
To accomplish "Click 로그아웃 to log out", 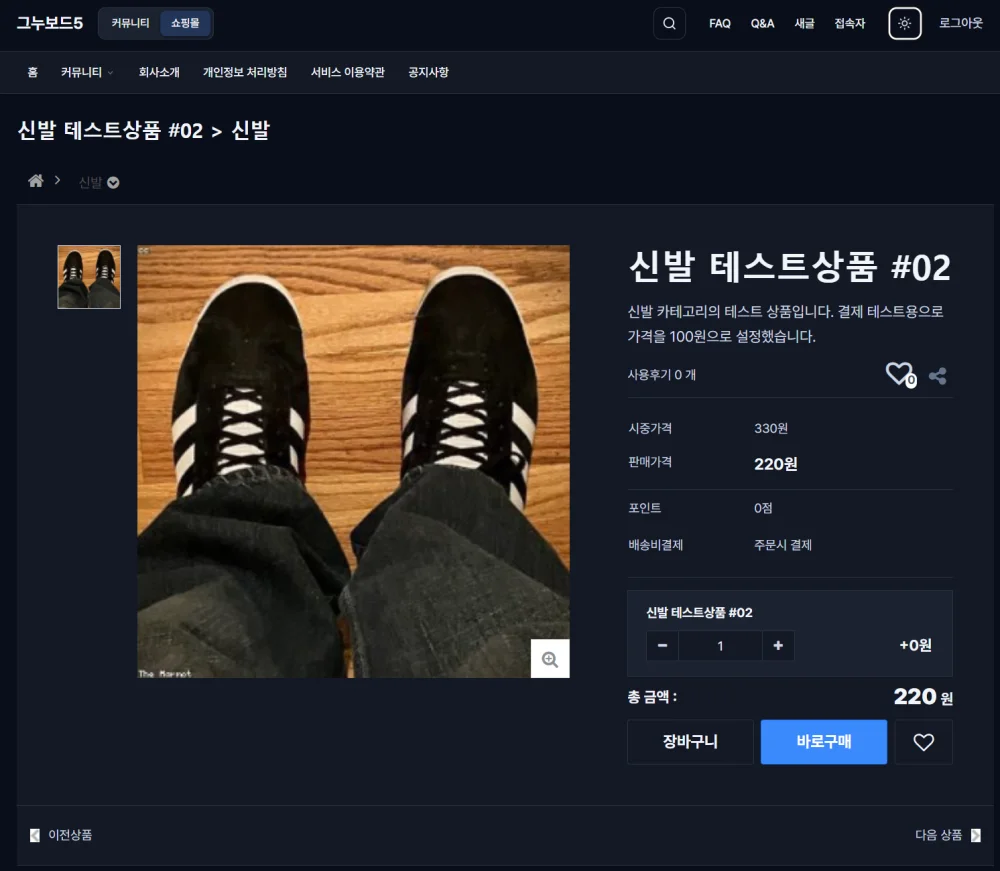I will click(960, 24).
